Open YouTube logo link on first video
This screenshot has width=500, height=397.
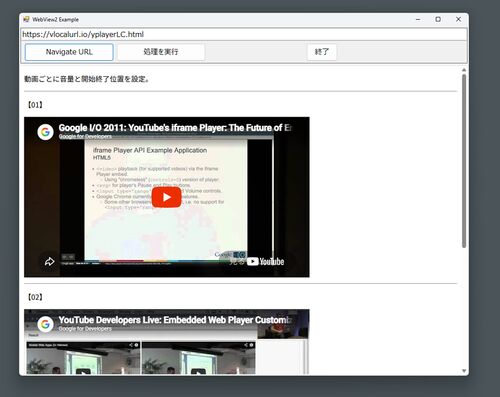(x=265, y=262)
